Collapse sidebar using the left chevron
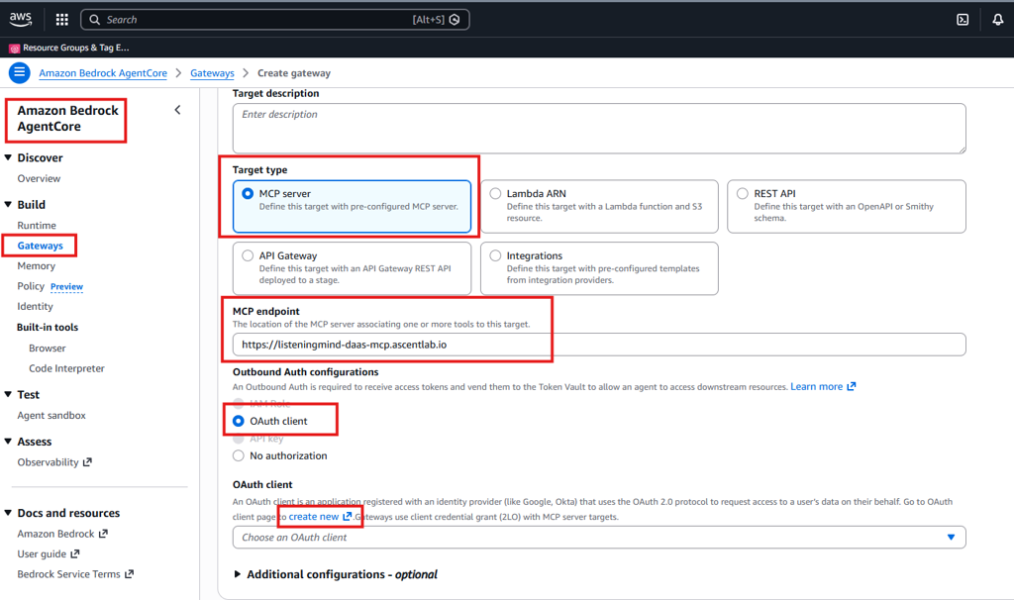Image resolution: width=1014 pixels, height=600 pixels. coord(178,110)
